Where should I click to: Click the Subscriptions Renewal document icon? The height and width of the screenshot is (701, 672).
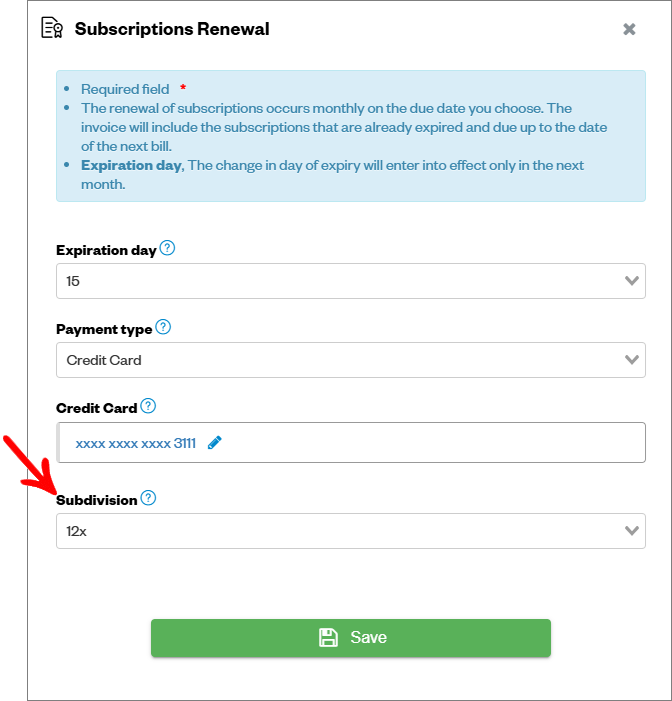tap(52, 28)
